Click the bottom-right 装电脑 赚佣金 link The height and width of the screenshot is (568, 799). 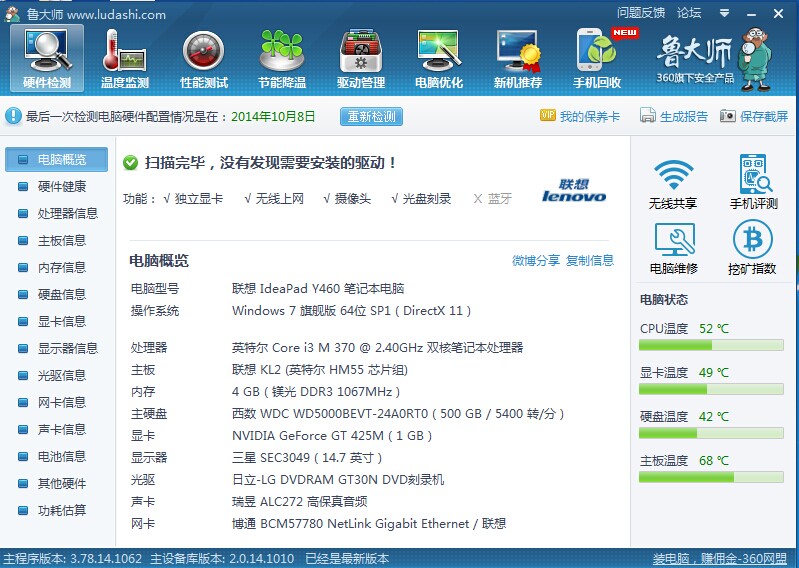pyautogui.click(x=720, y=559)
